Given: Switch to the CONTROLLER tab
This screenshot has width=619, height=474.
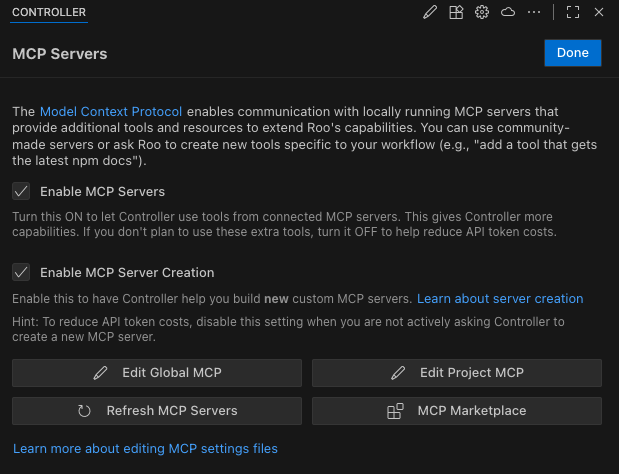Looking at the screenshot, I should [48, 12].
